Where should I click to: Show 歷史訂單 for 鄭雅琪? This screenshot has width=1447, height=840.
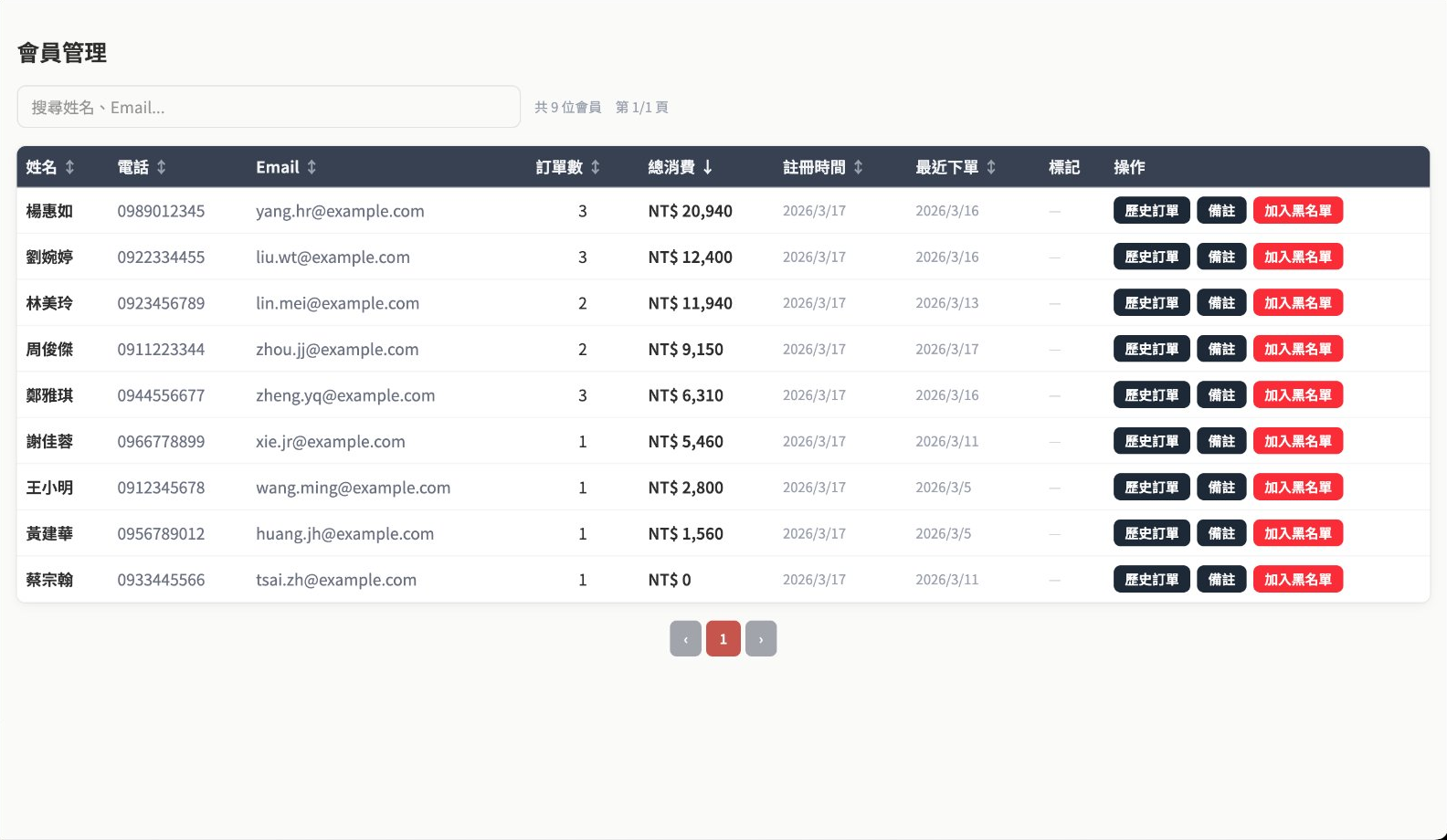pyautogui.click(x=1151, y=395)
